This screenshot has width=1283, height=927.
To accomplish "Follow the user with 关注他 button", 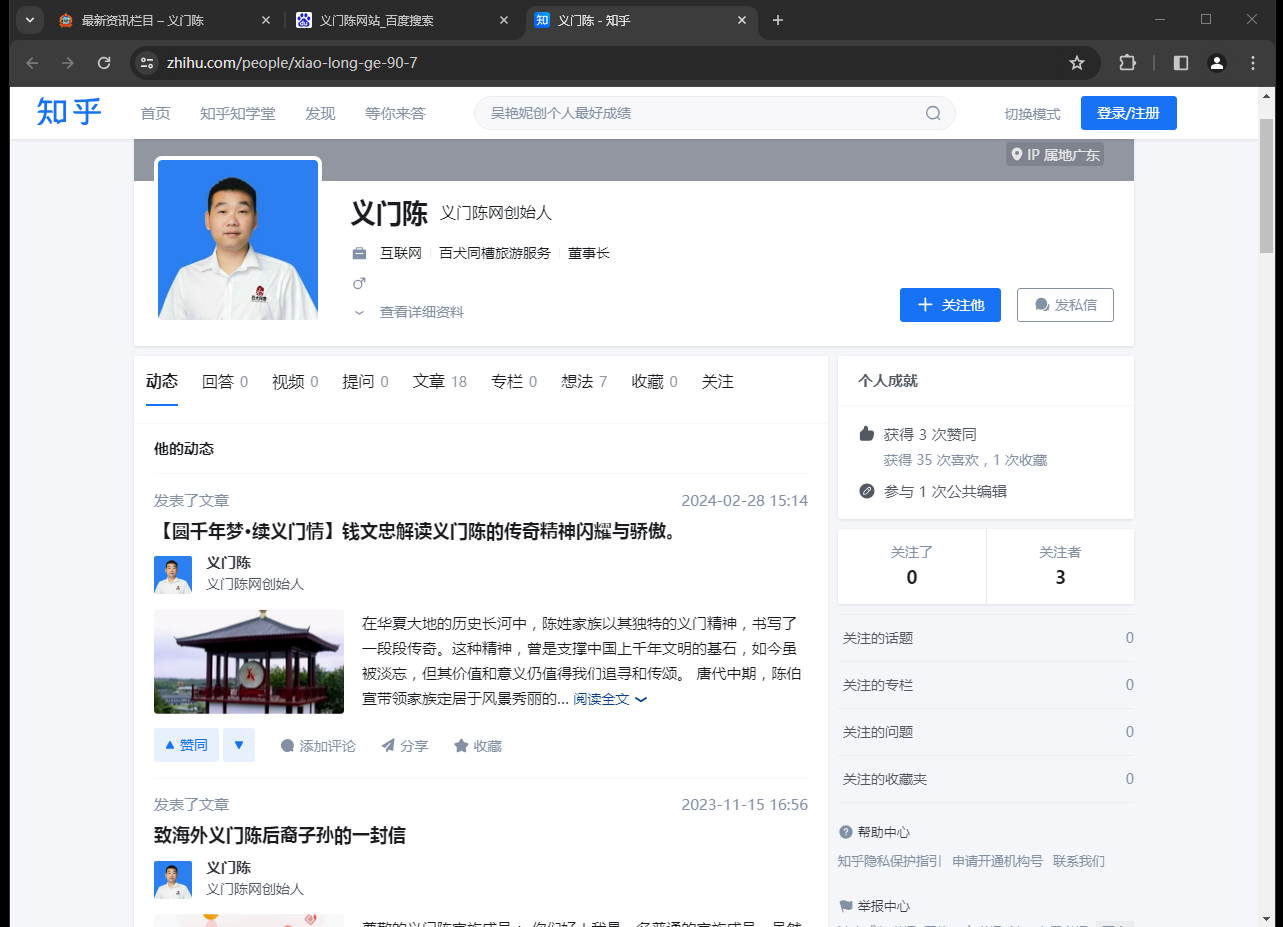I will (950, 305).
